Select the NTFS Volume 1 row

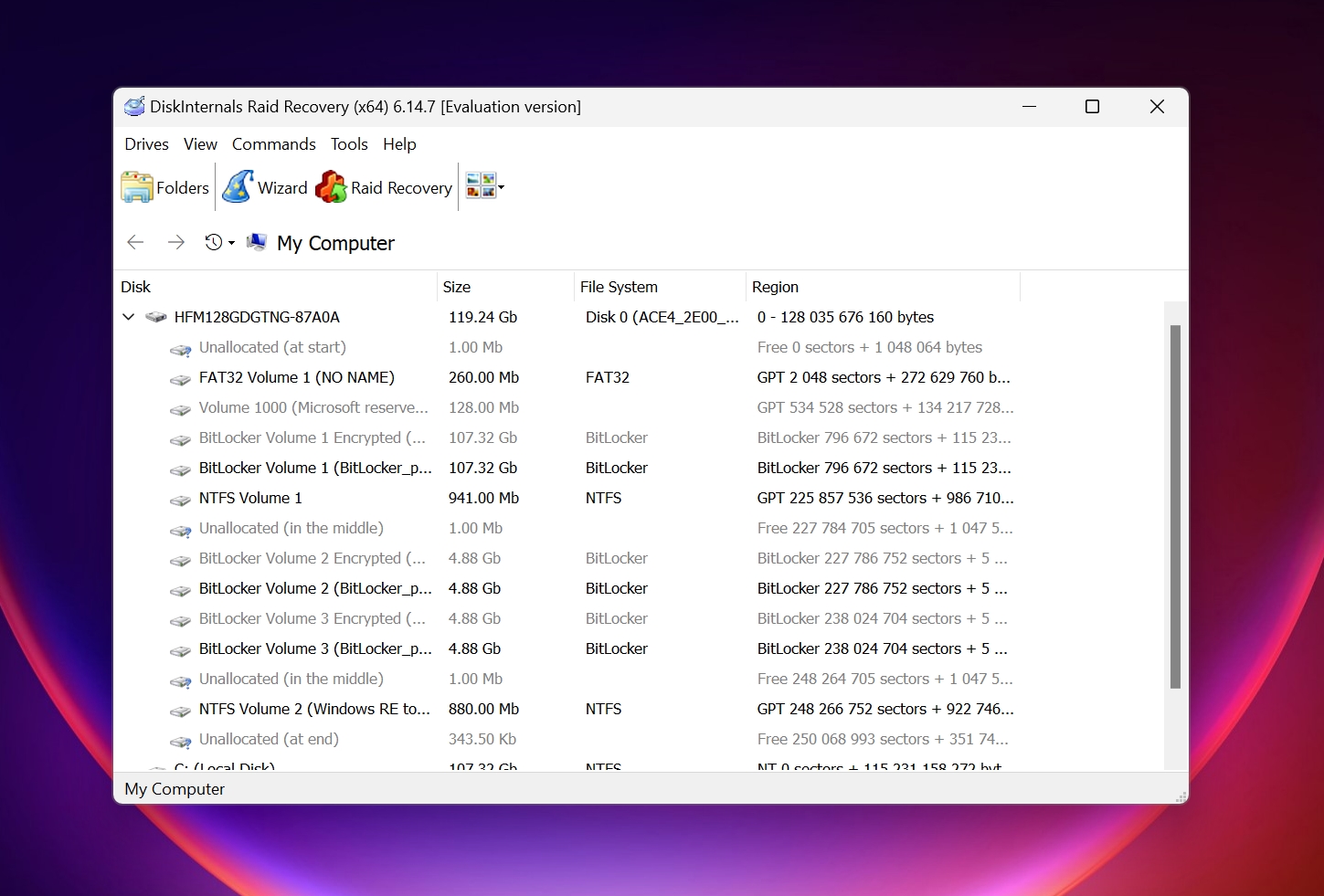tap(639, 498)
